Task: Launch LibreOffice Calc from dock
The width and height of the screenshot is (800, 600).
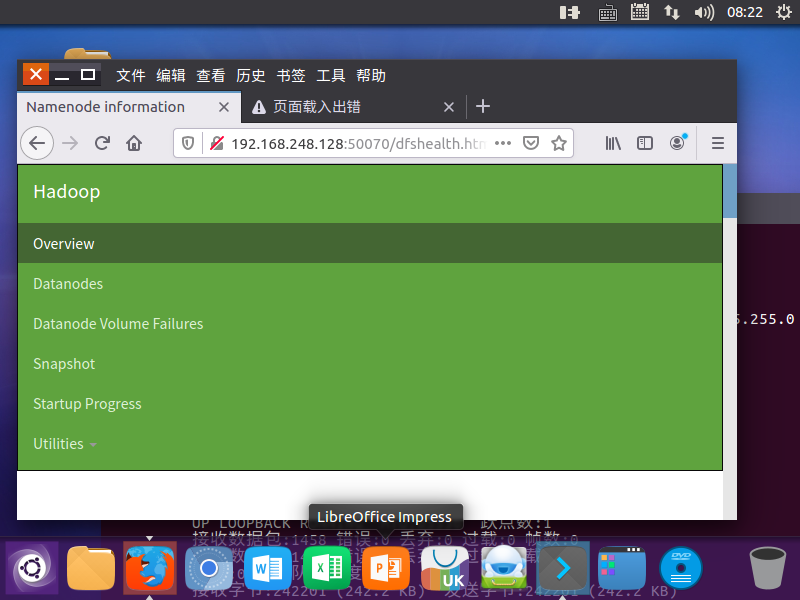Action: click(327, 568)
